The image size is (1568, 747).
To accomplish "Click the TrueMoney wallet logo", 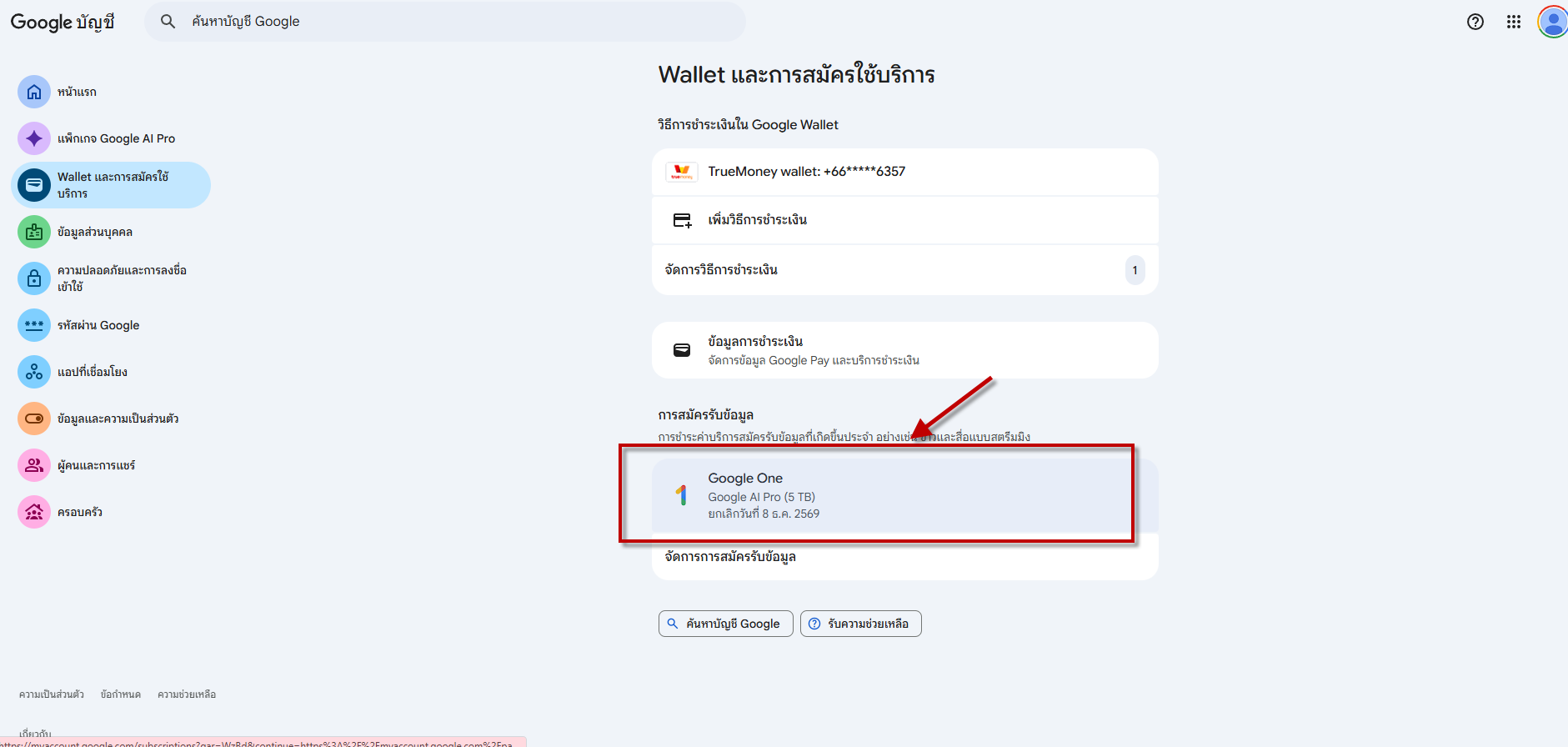I will point(682,173).
